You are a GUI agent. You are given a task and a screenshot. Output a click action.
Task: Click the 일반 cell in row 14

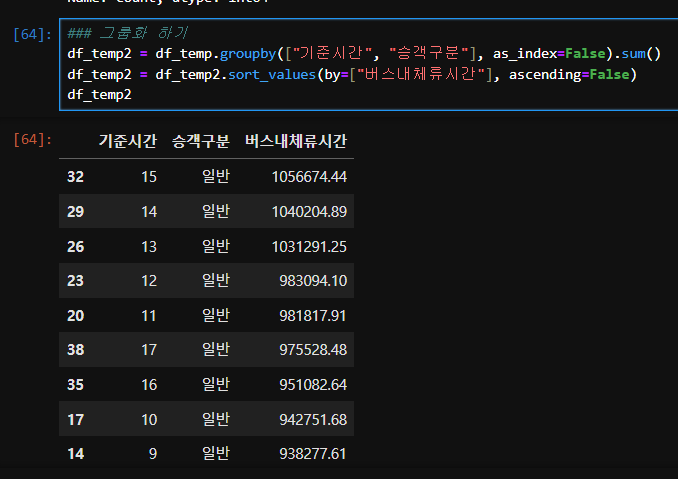216,453
